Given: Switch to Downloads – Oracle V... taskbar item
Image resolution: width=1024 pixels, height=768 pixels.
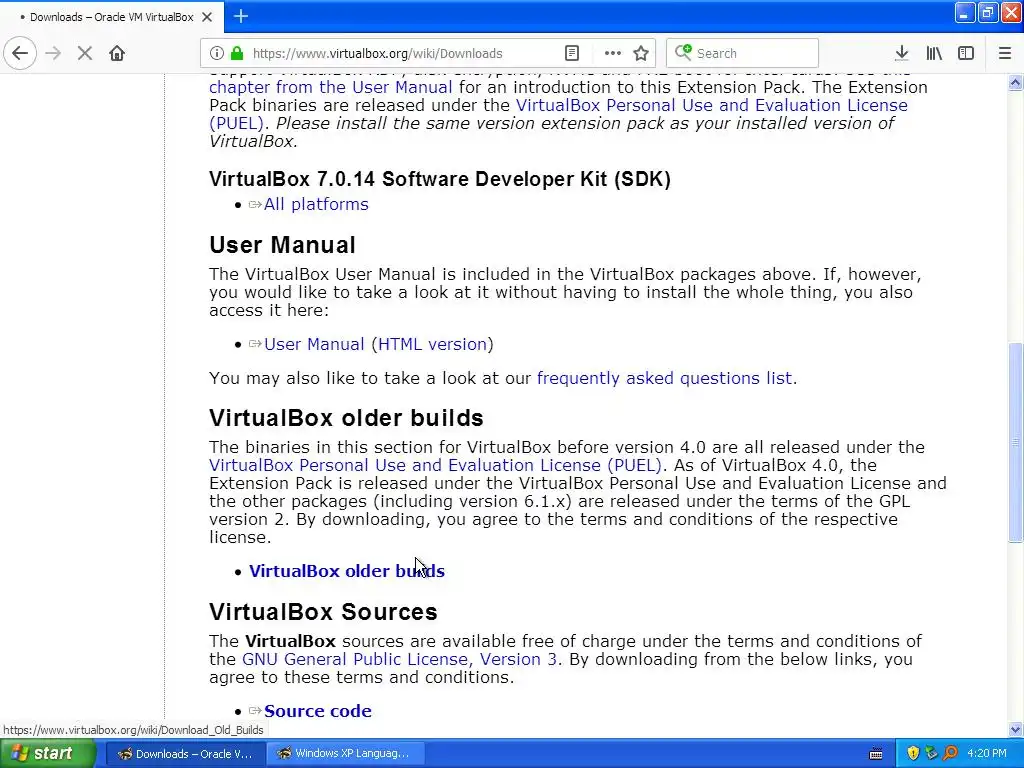Looking at the screenshot, I should pos(185,754).
